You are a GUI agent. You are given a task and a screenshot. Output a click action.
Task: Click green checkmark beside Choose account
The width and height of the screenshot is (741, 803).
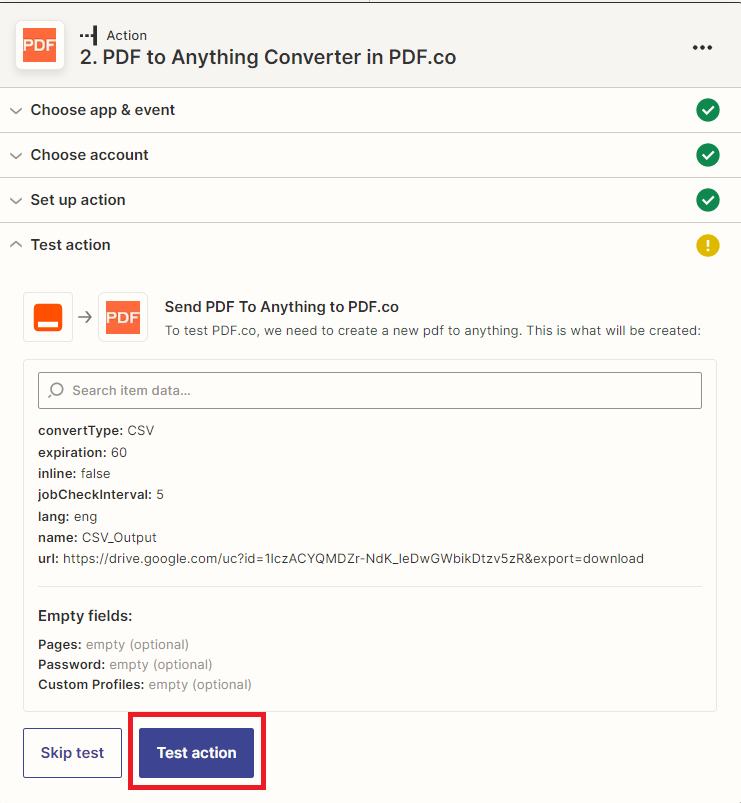click(708, 155)
